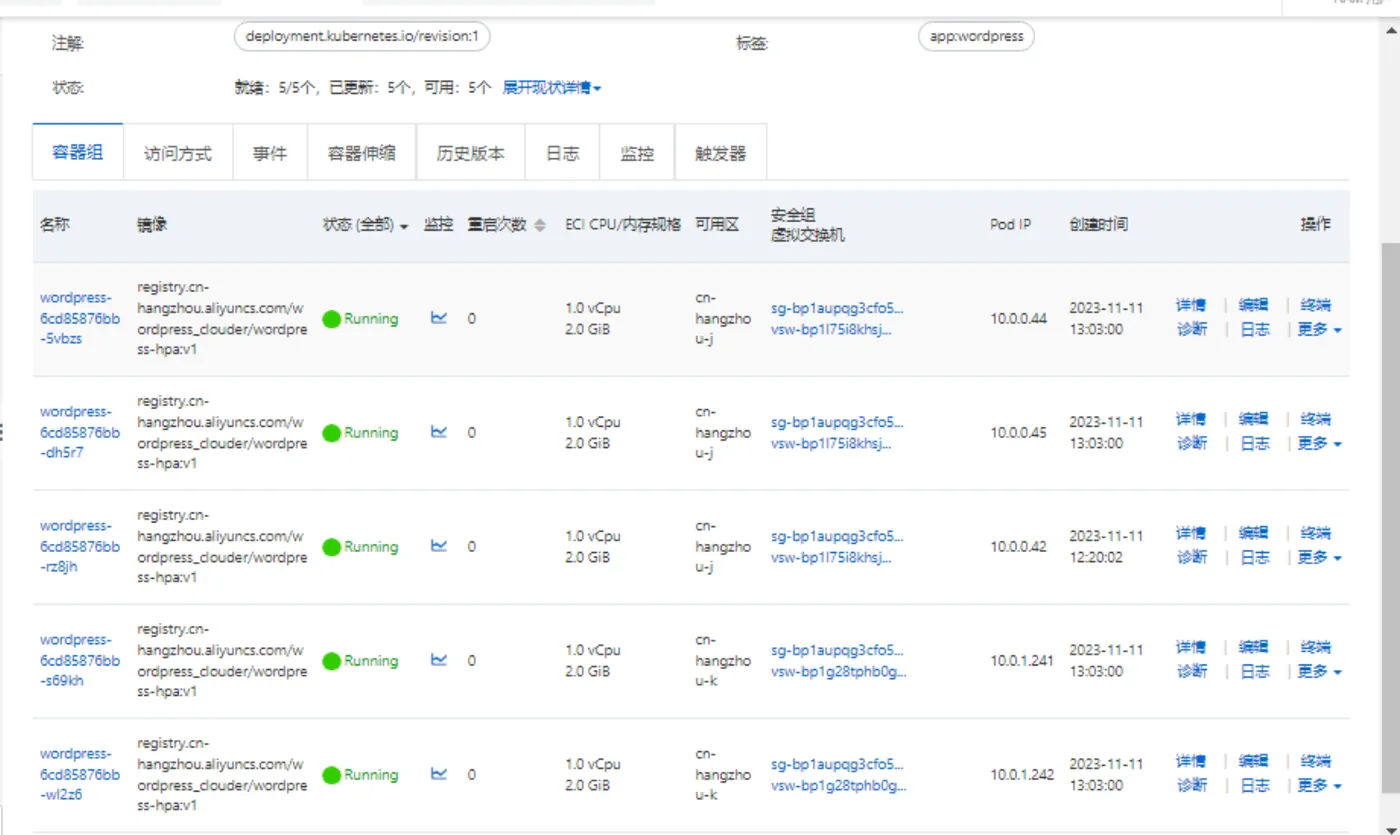Click the deployment.kubernetes.io/revision:1 annotation tag
The width and height of the screenshot is (1400, 835).
pyautogui.click(x=362, y=36)
